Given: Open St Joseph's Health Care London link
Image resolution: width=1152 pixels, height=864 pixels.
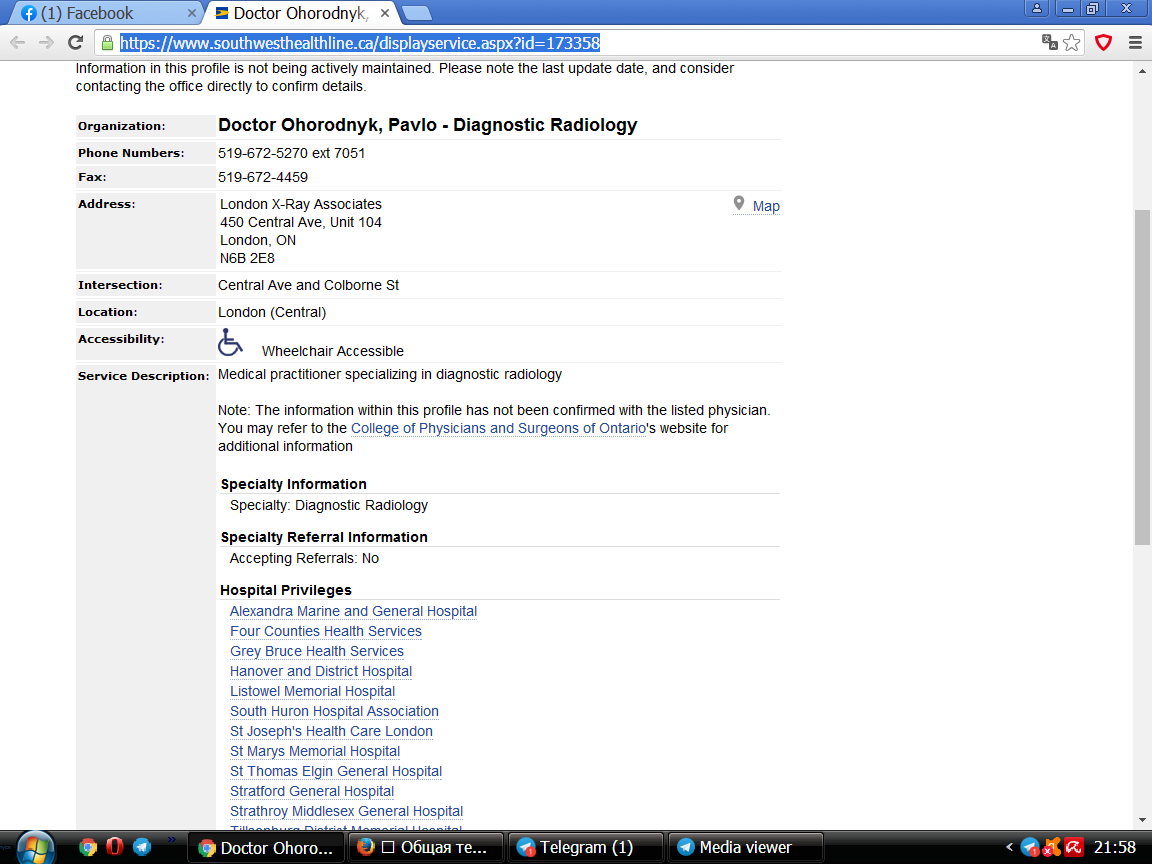Looking at the screenshot, I should pos(331,731).
